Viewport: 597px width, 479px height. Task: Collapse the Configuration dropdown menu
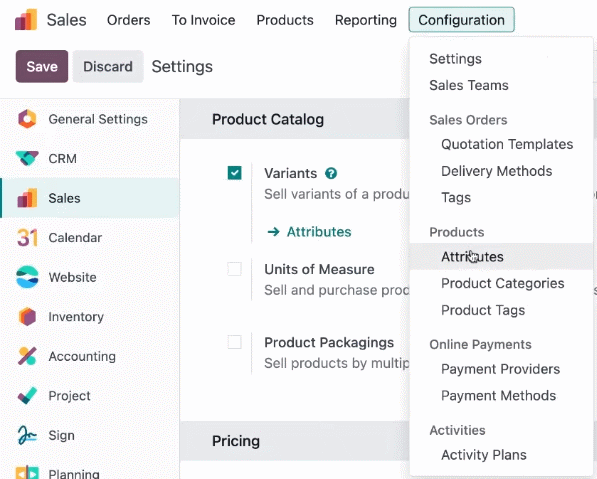point(461,20)
